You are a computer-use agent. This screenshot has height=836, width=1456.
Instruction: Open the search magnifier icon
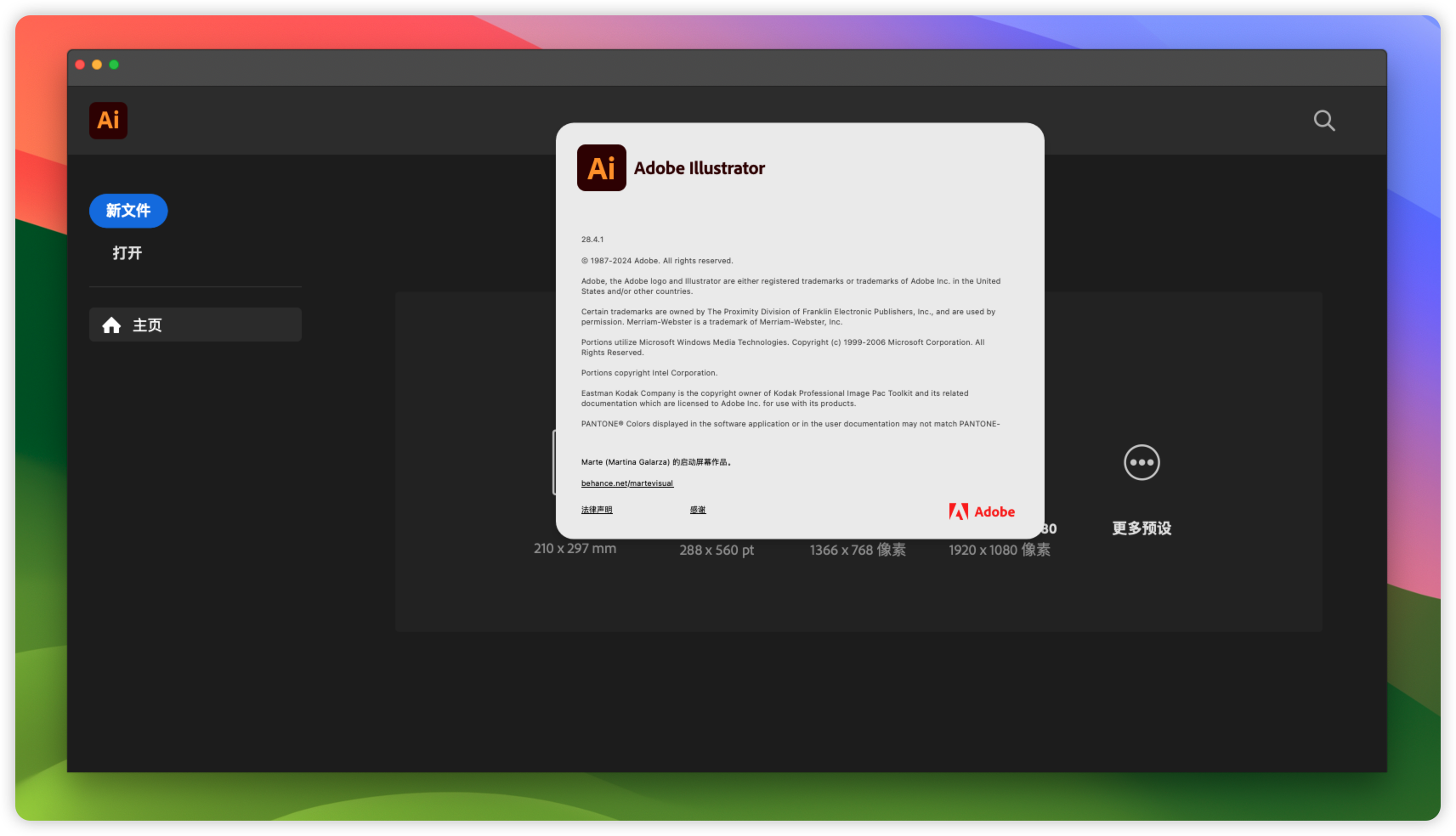[x=1324, y=121]
